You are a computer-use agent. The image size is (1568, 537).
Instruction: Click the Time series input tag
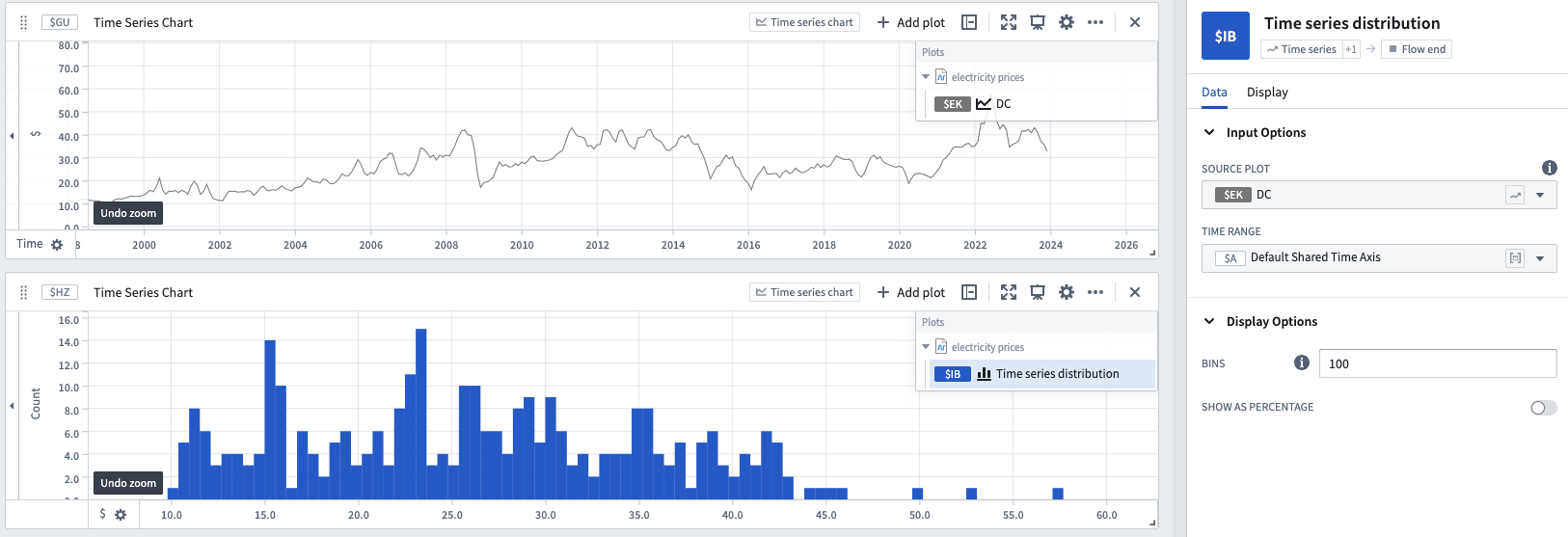click(1301, 49)
